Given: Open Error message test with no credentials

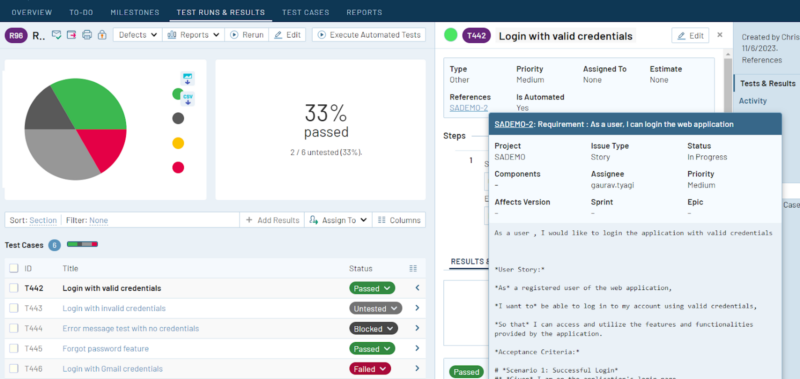Looking at the screenshot, I should pos(131,329).
